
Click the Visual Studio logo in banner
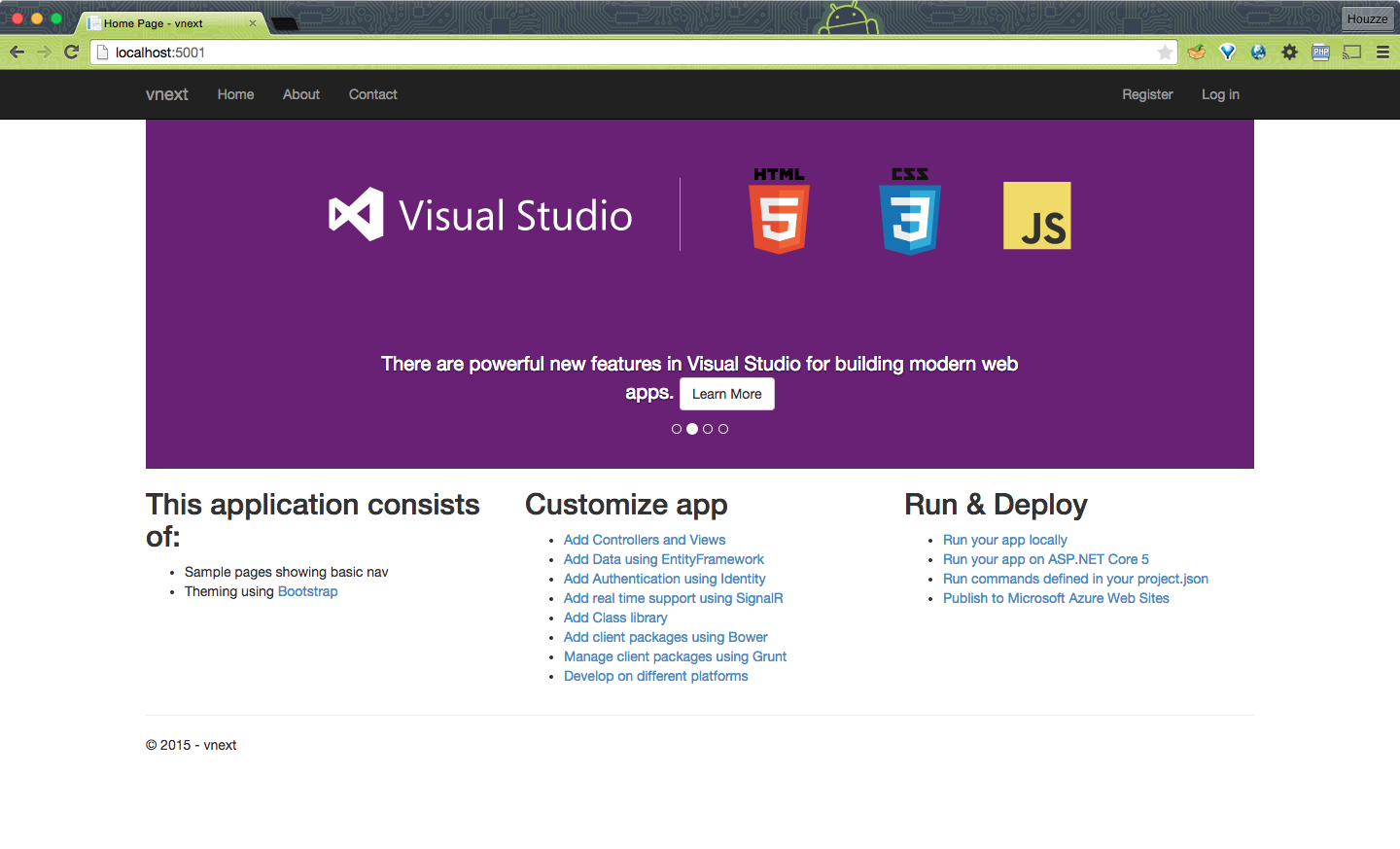click(480, 215)
